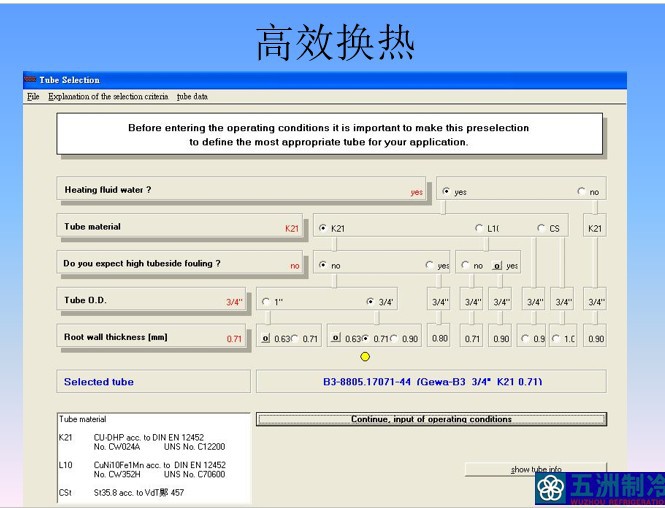Image resolution: width=665 pixels, height=508 pixels.
Task: Select 1" tube O.D. radio button
Action: [x=266, y=301]
